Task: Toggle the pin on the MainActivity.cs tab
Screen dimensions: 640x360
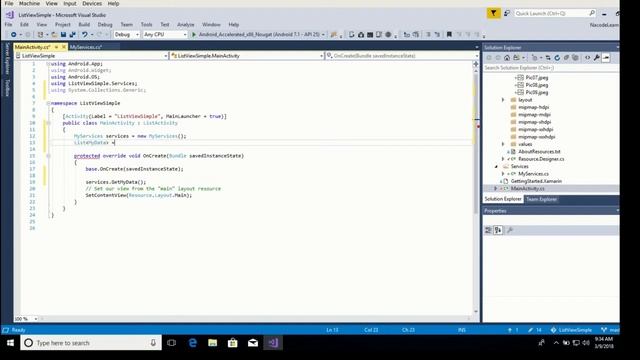Action: click(56, 47)
